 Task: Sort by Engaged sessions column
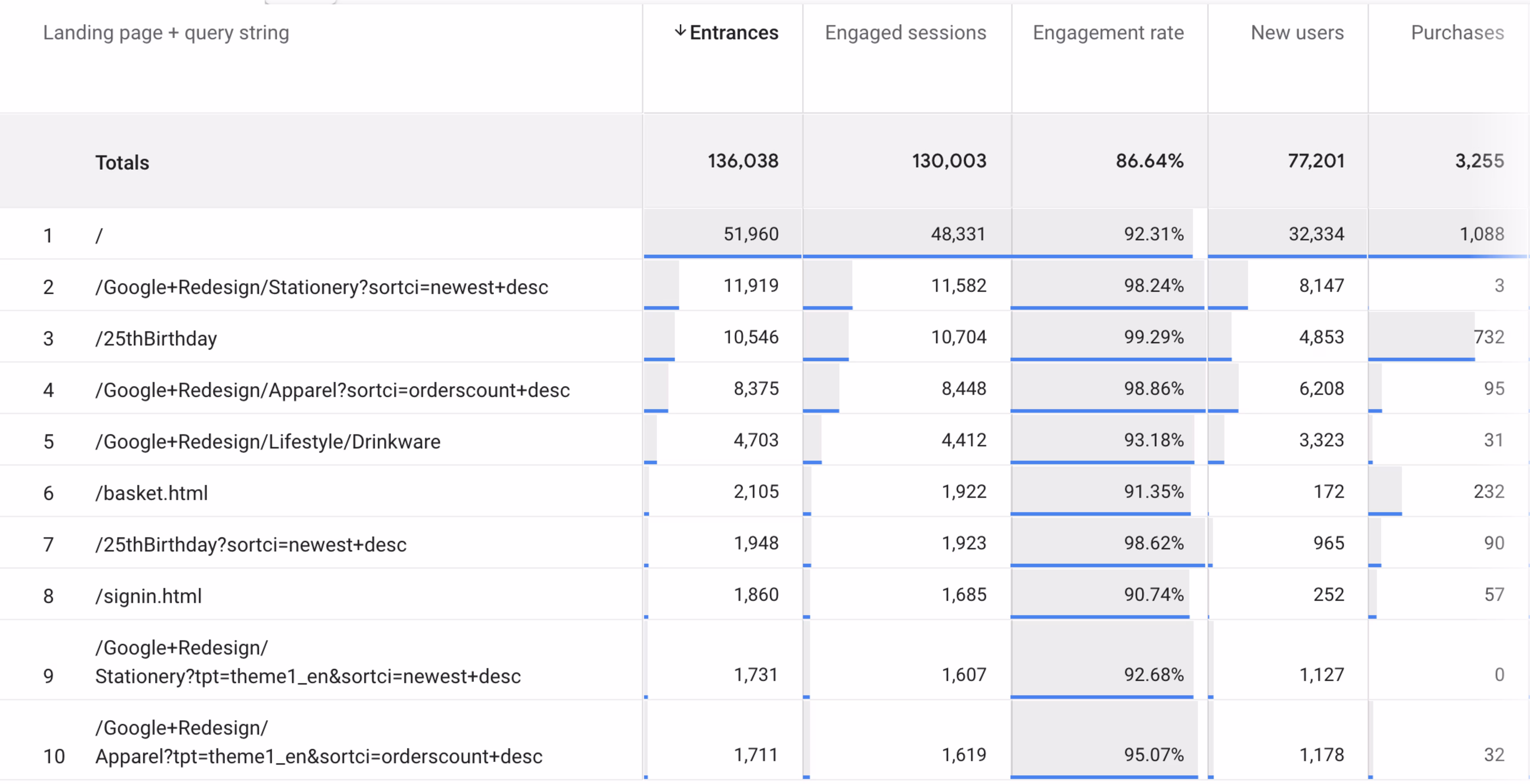click(905, 33)
